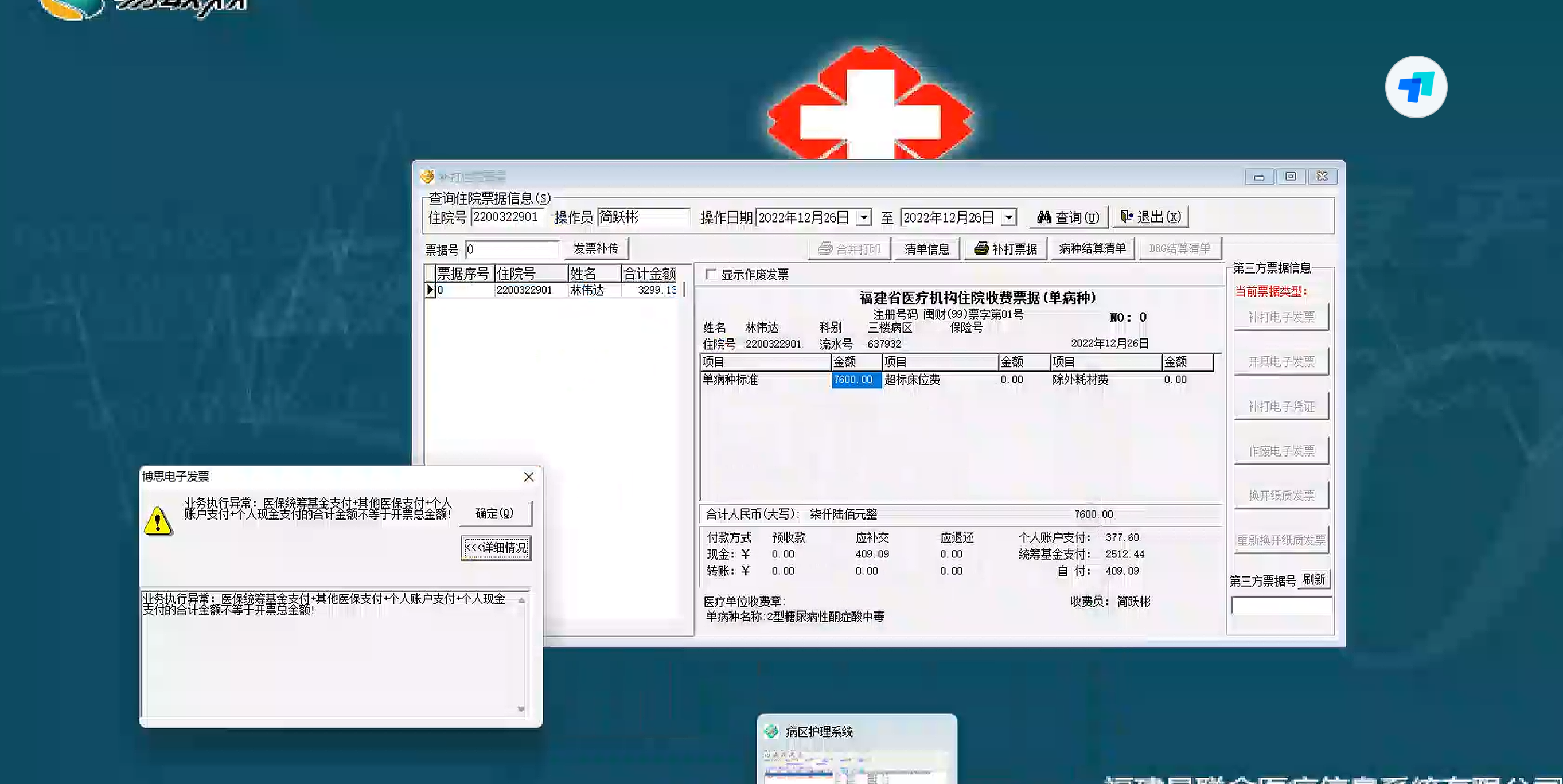Click the 确定(O) confirm button

tap(494, 513)
